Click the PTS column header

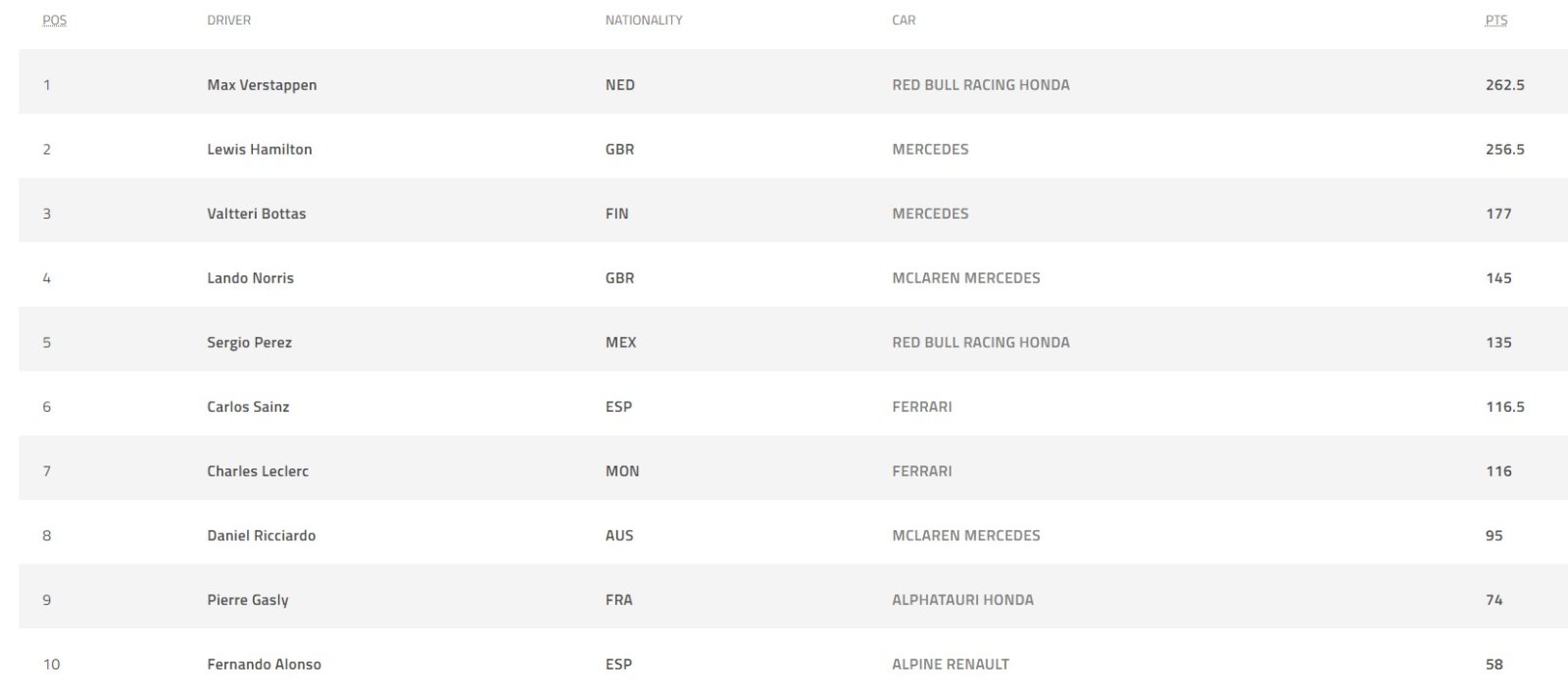tap(1496, 21)
